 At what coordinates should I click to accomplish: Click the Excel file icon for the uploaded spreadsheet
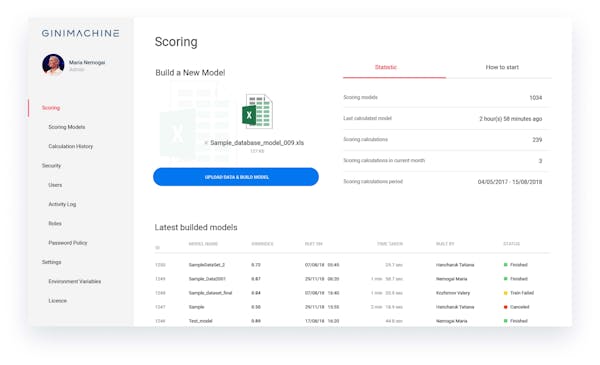[257, 111]
